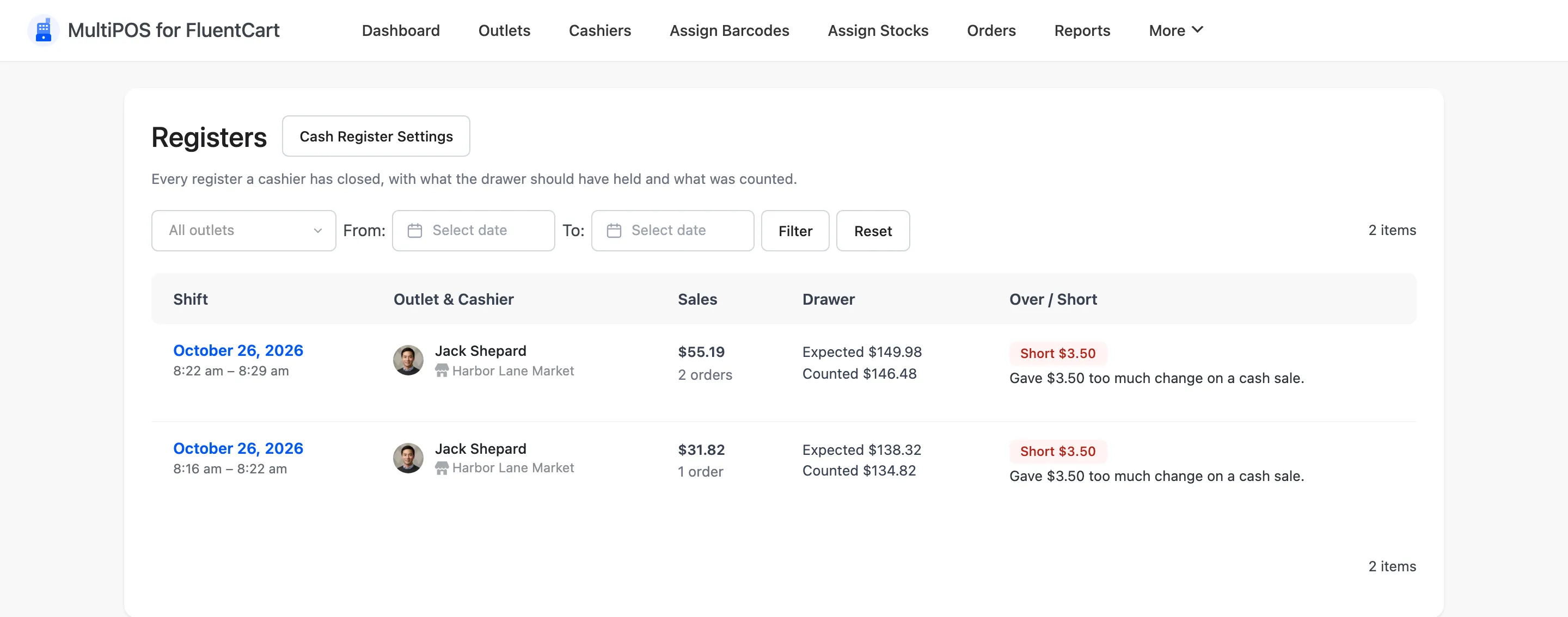Open the Cashiers page
1568x617 pixels.
(599, 30)
